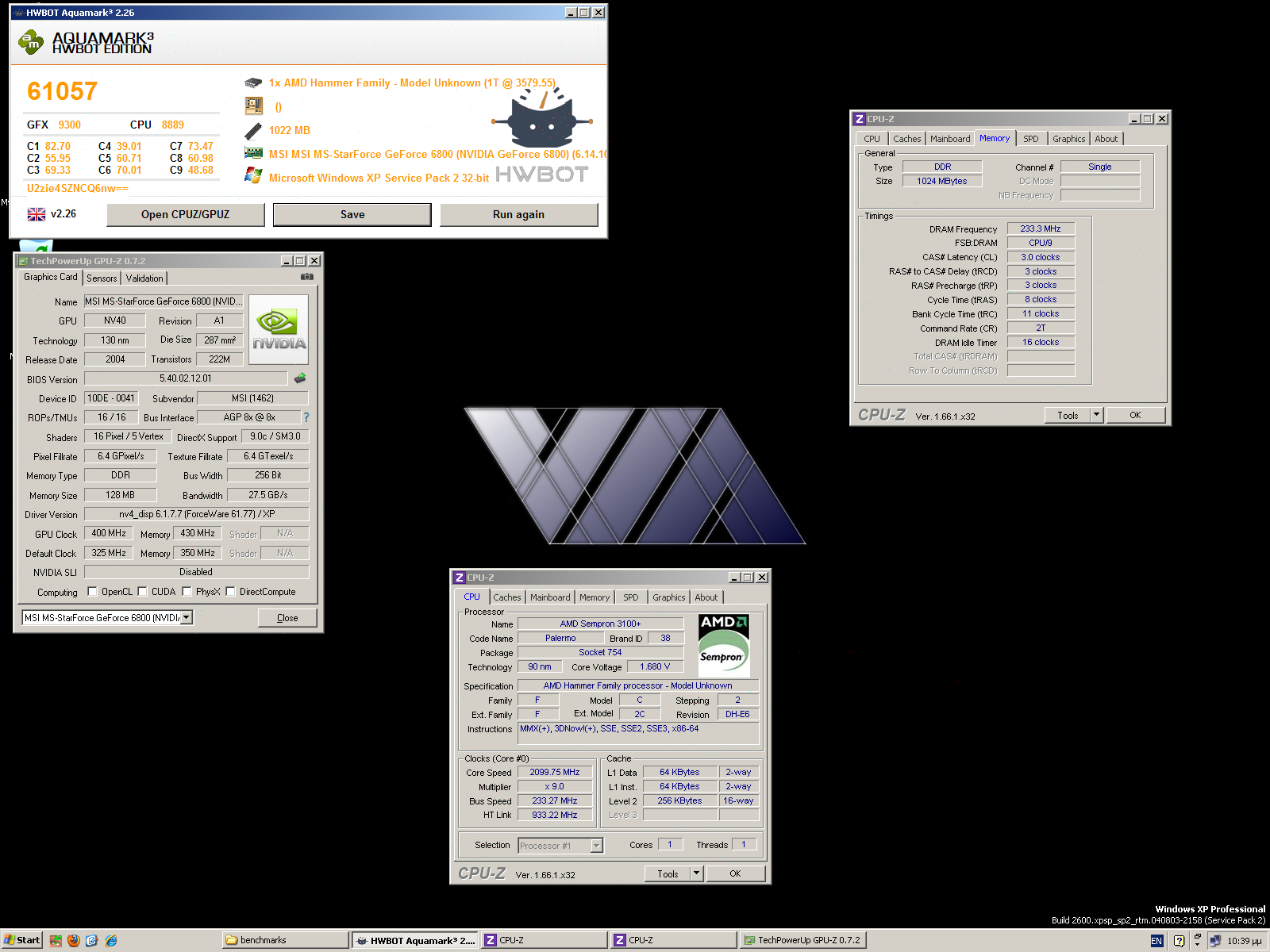Click the GPU-Z title bar icon
The width and height of the screenshot is (1270, 952).
click(23, 261)
